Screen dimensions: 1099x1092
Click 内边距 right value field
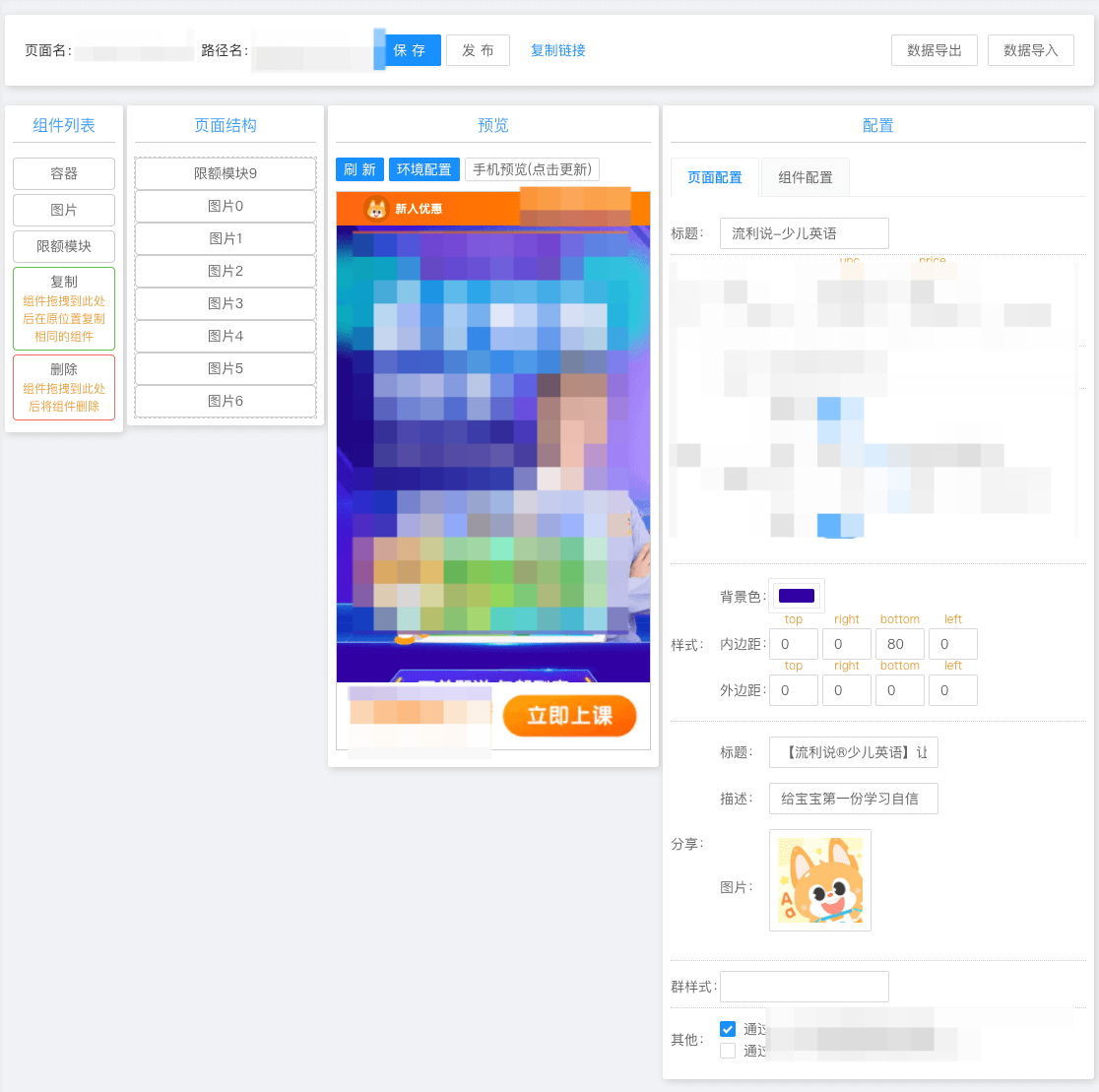coord(847,644)
